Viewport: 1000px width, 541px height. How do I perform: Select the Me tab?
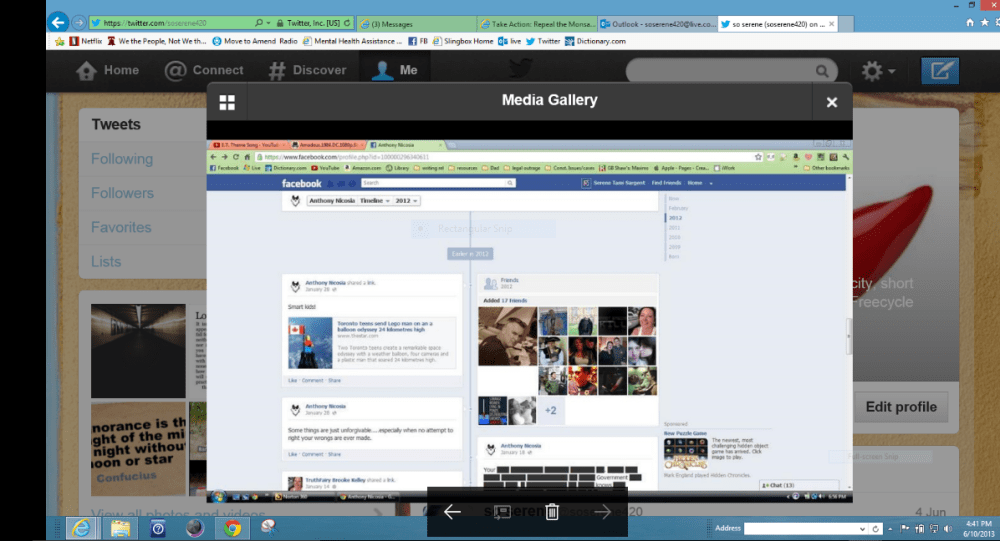click(394, 70)
